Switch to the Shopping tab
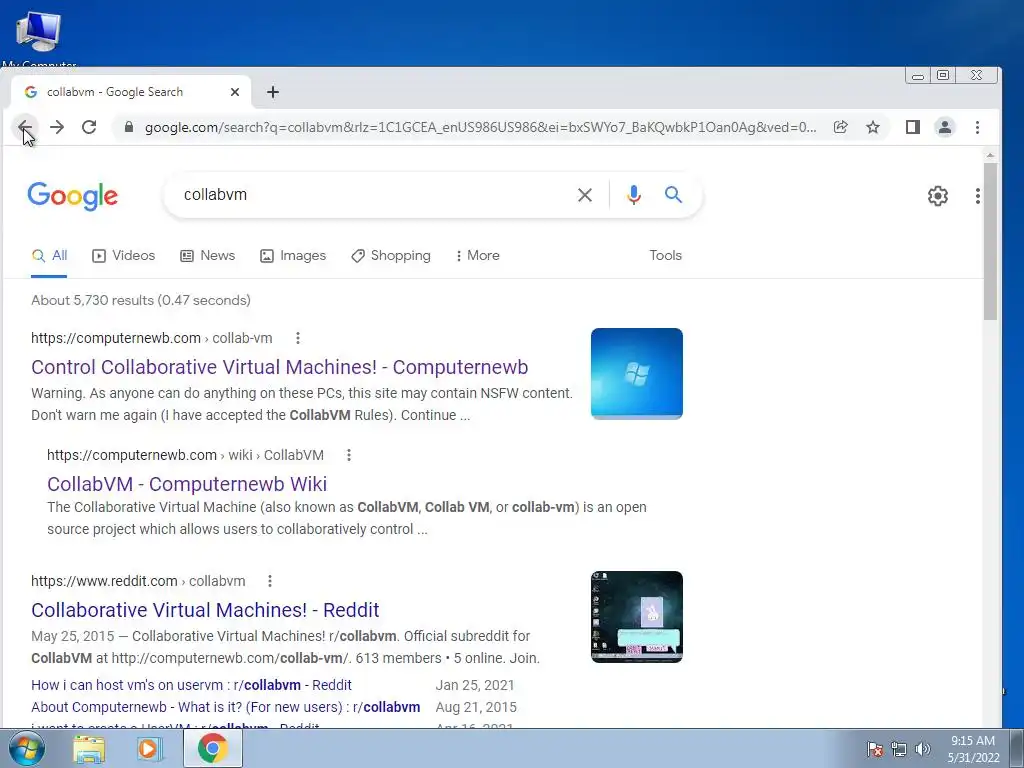Image resolution: width=1024 pixels, height=768 pixels. (391, 255)
